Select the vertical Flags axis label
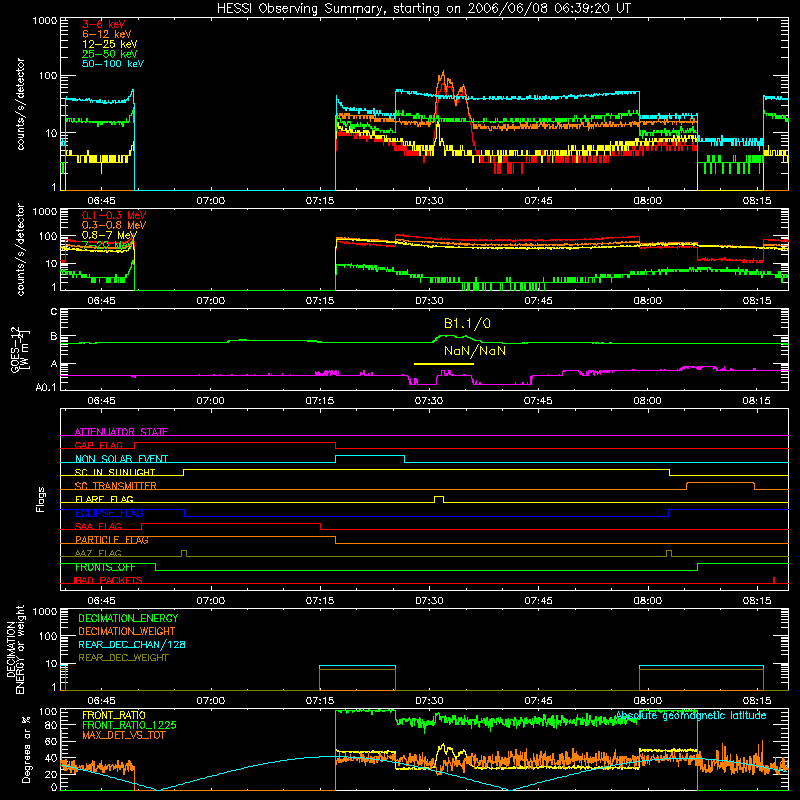 (x=40, y=499)
